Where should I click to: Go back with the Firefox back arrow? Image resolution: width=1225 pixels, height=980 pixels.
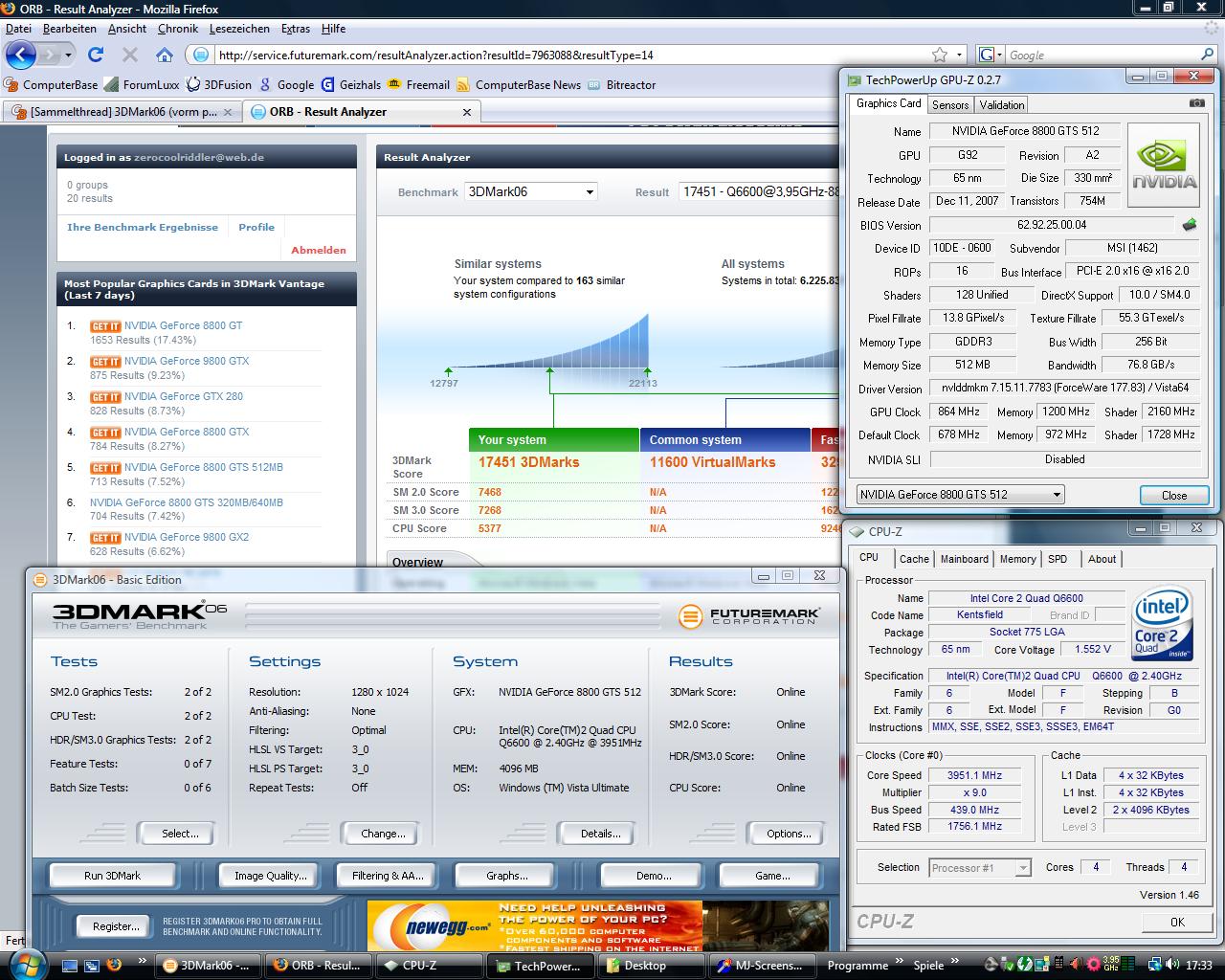21,55
